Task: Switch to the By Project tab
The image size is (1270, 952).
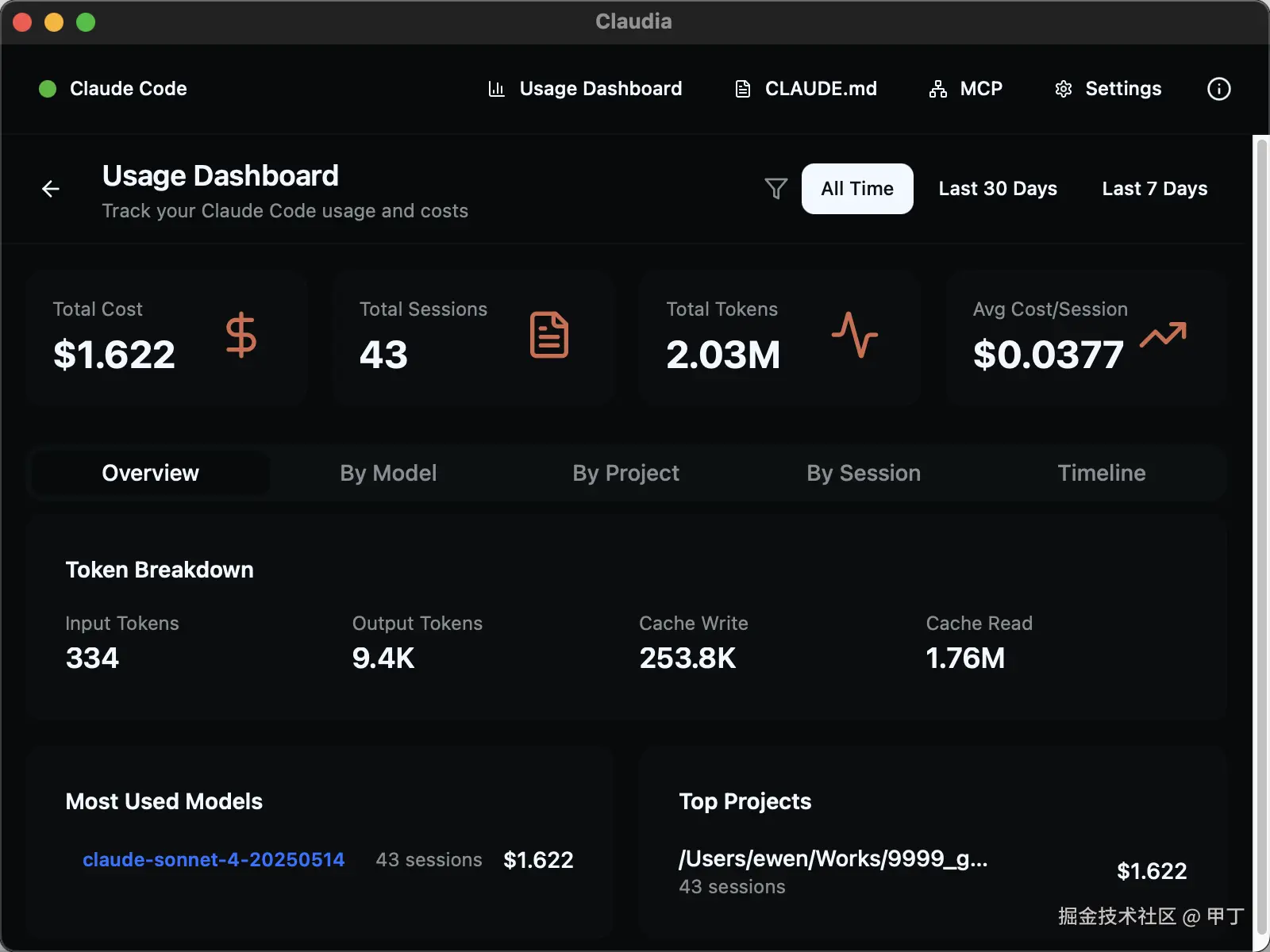Action: coord(626,473)
